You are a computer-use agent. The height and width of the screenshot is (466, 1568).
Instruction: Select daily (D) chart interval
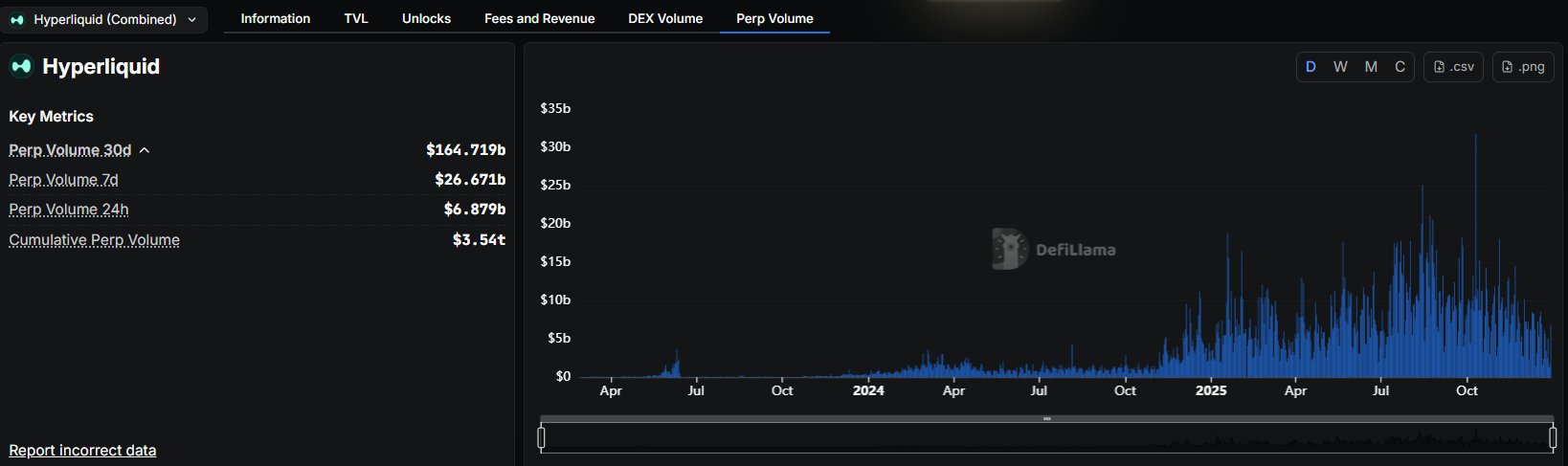click(1310, 66)
